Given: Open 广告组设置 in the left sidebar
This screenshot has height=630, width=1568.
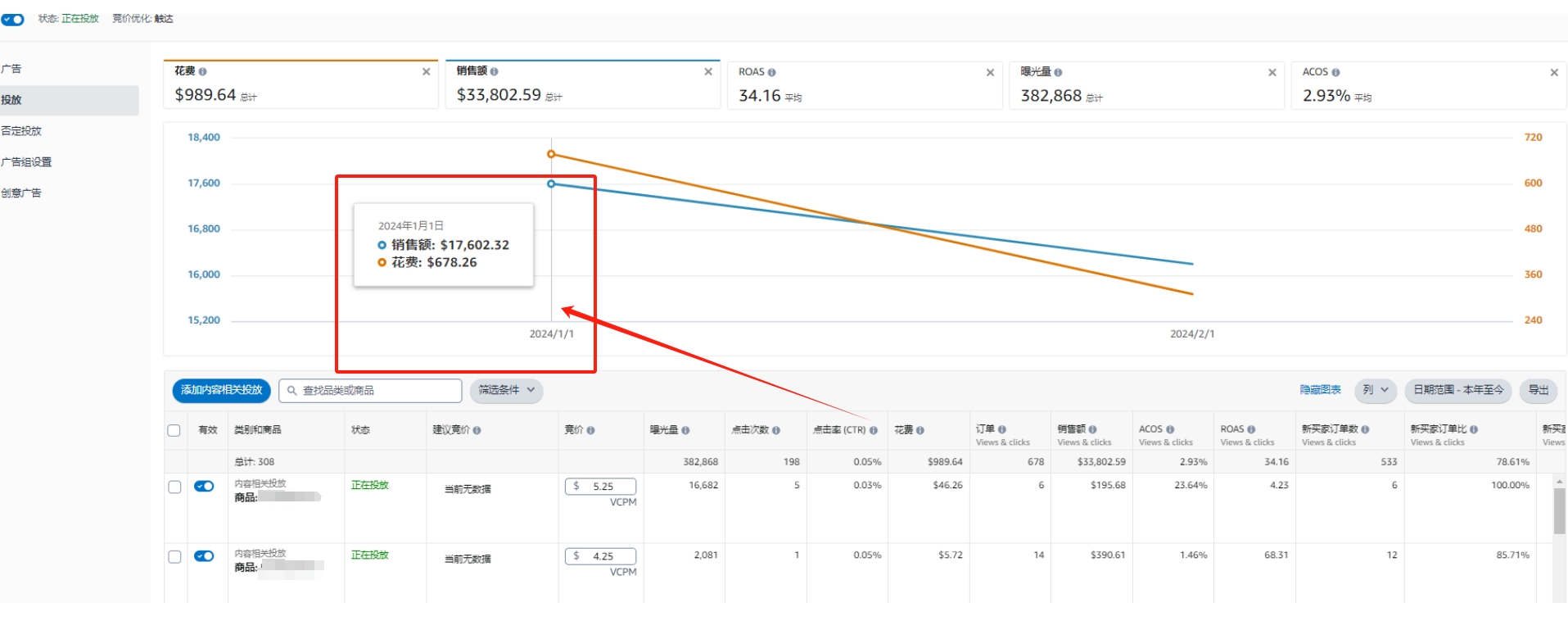Looking at the screenshot, I should click(x=26, y=162).
